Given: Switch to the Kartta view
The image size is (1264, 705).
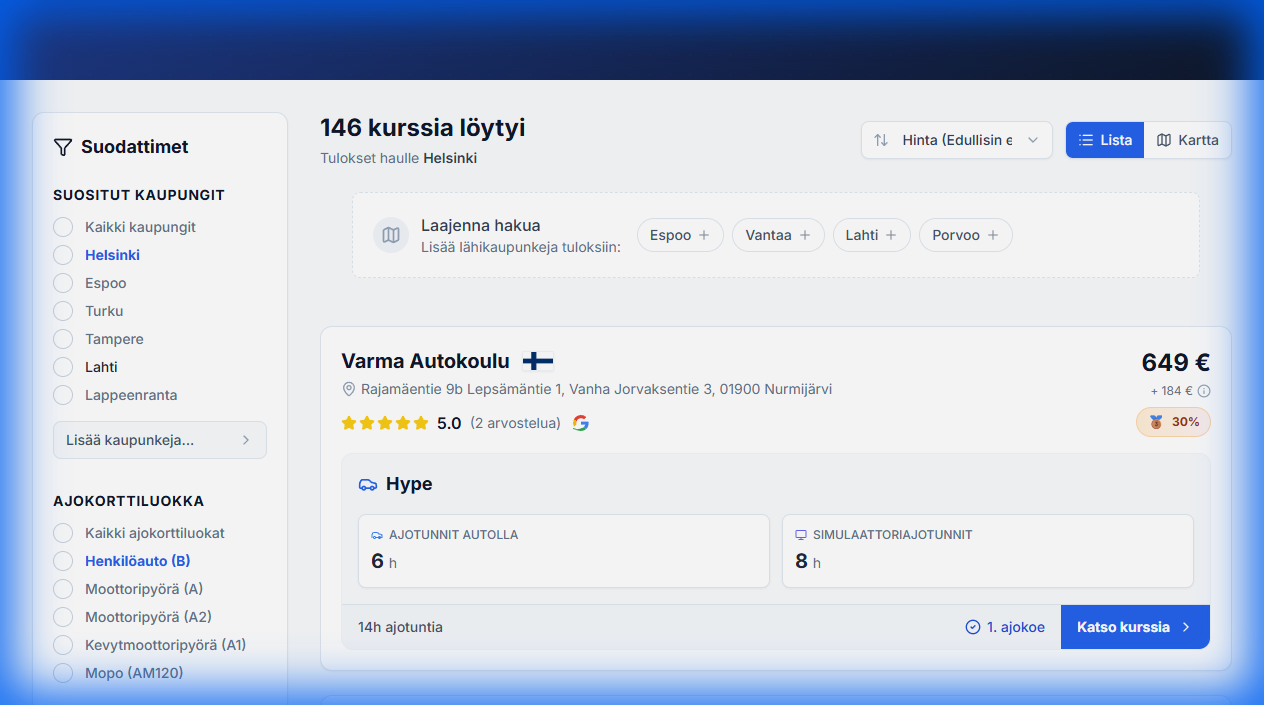Looking at the screenshot, I should [x=1187, y=140].
